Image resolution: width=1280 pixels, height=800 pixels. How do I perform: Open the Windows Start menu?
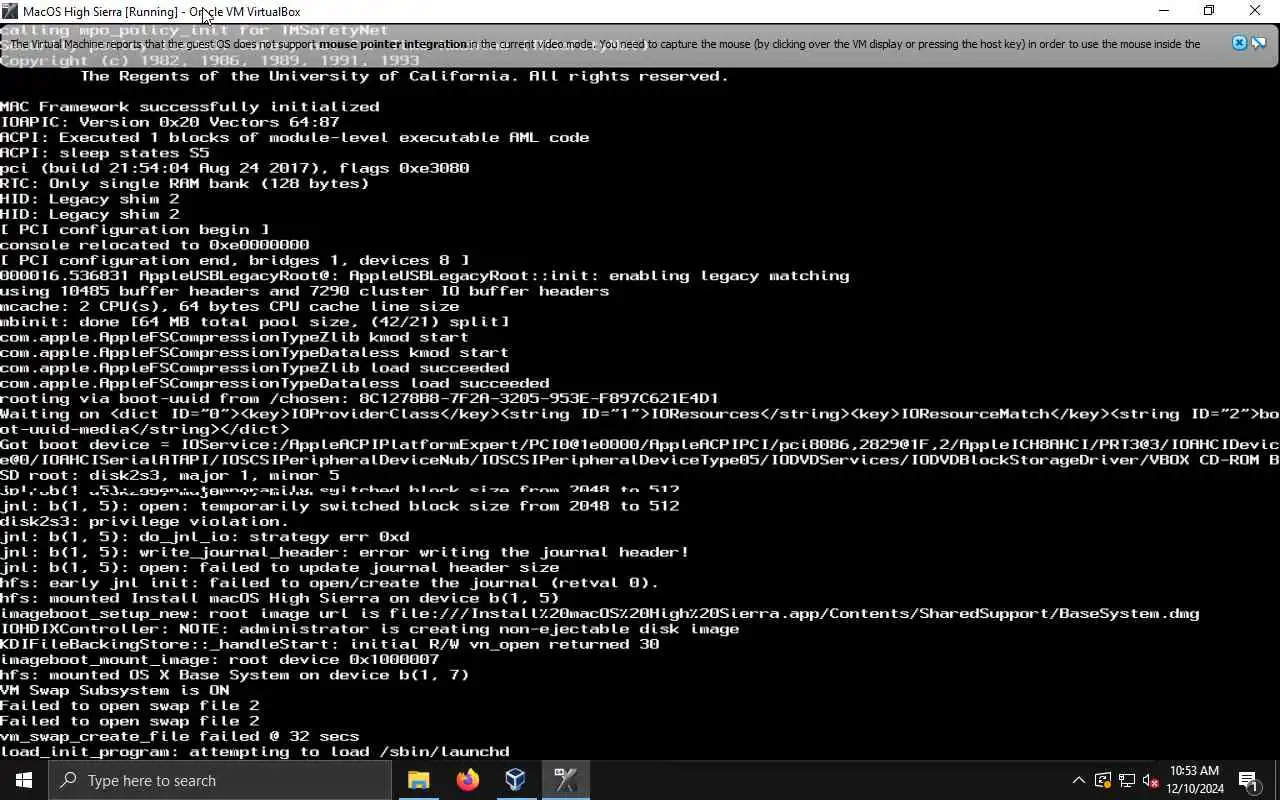(24, 780)
